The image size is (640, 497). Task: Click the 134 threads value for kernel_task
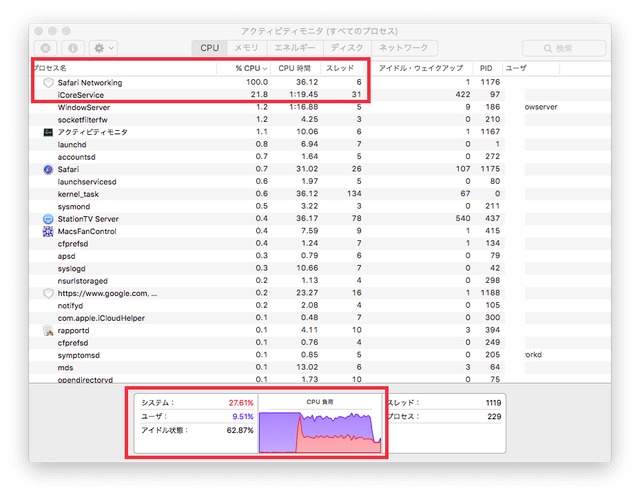tap(354, 193)
